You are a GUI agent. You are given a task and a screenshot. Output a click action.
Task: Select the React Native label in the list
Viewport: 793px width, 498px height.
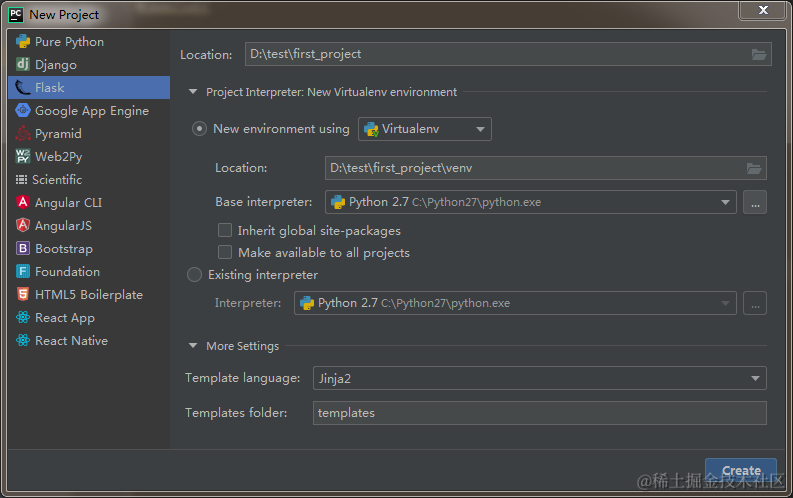(x=71, y=341)
